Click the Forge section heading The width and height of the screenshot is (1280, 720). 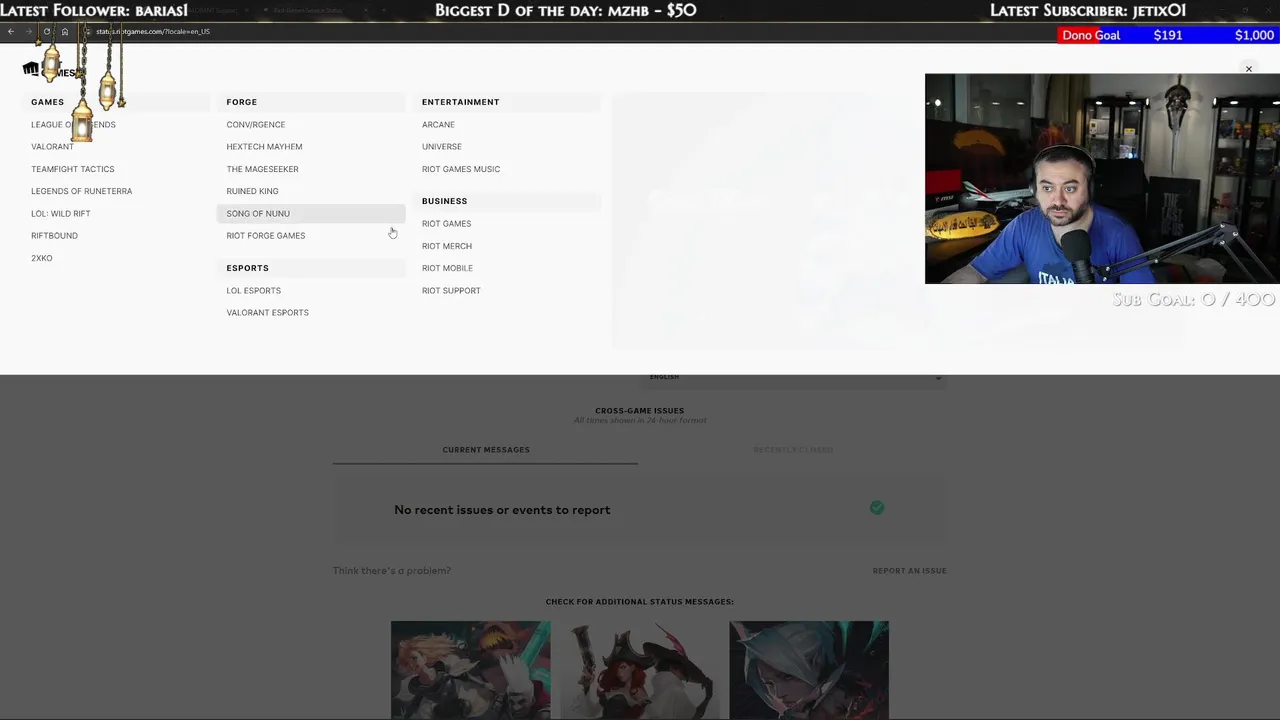click(241, 102)
